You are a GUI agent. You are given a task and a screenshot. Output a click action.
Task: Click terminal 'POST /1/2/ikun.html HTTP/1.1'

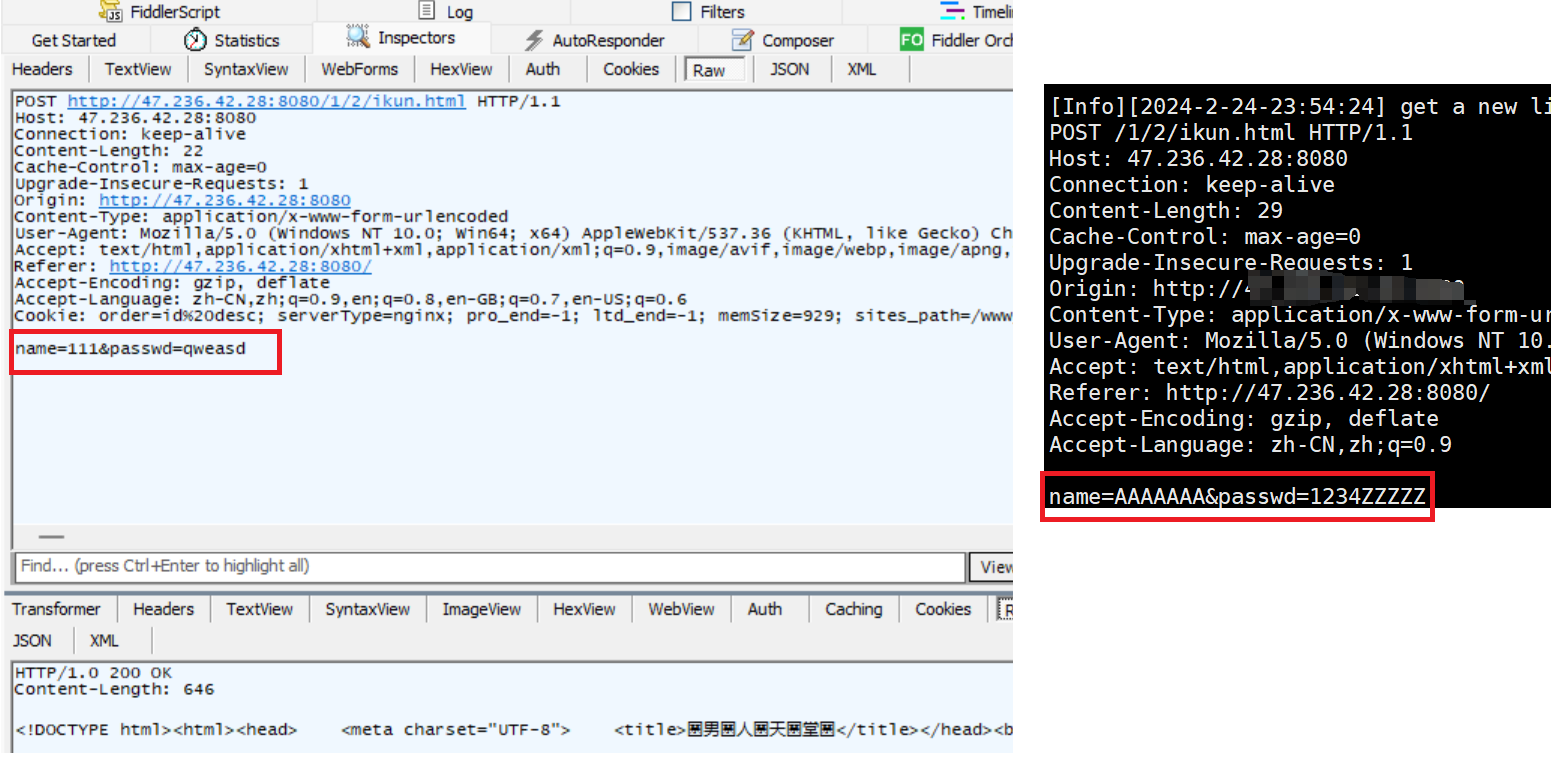point(1230,133)
